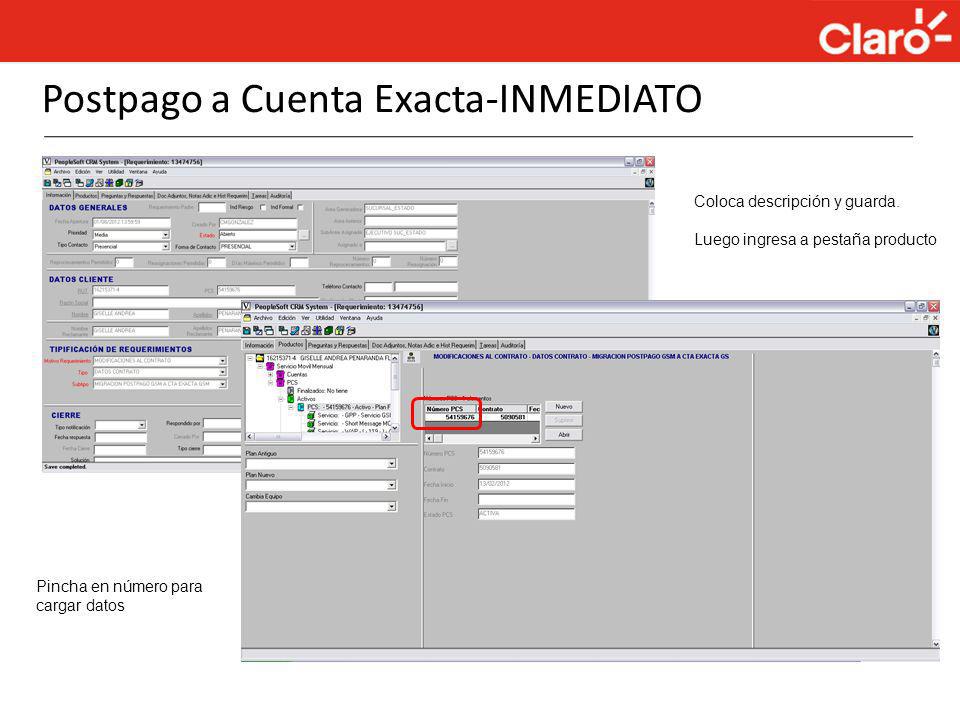Switch to Auditoría tab in front window
Image resolution: width=960 pixels, height=720 pixels.
pyautogui.click(x=512, y=345)
